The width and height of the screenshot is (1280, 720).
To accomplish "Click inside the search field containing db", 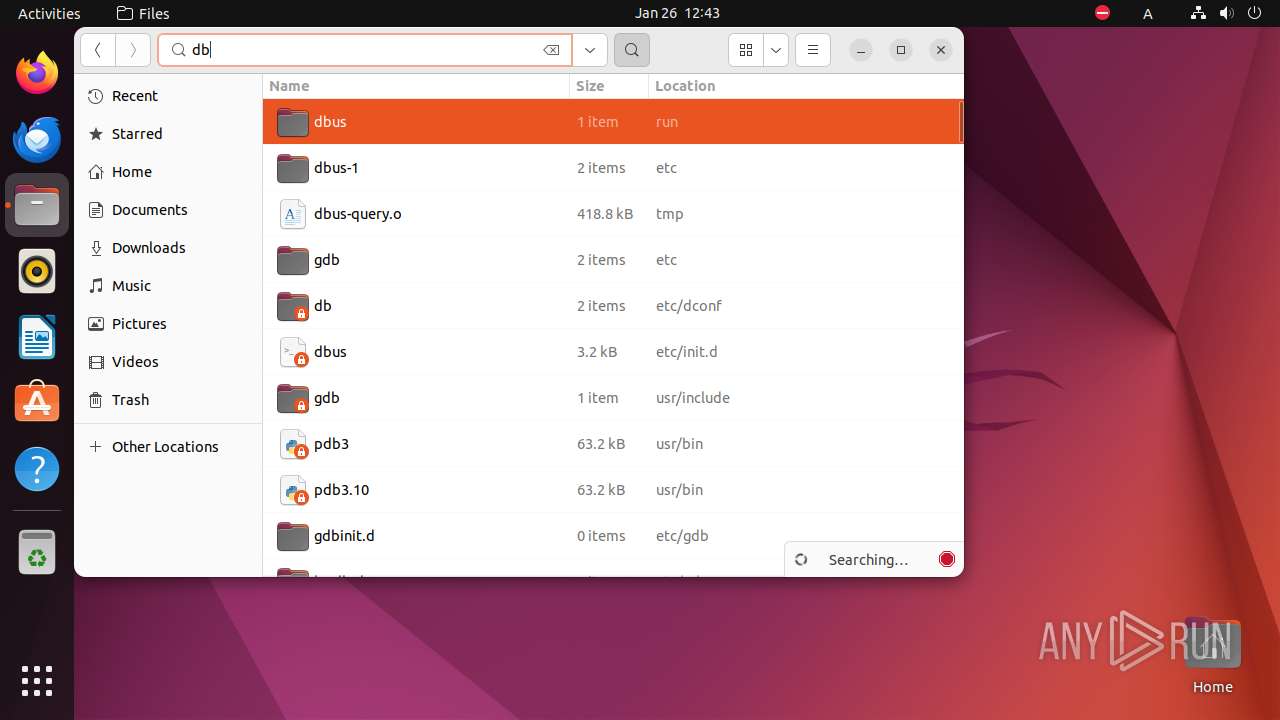I will click(x=365, y=50).
